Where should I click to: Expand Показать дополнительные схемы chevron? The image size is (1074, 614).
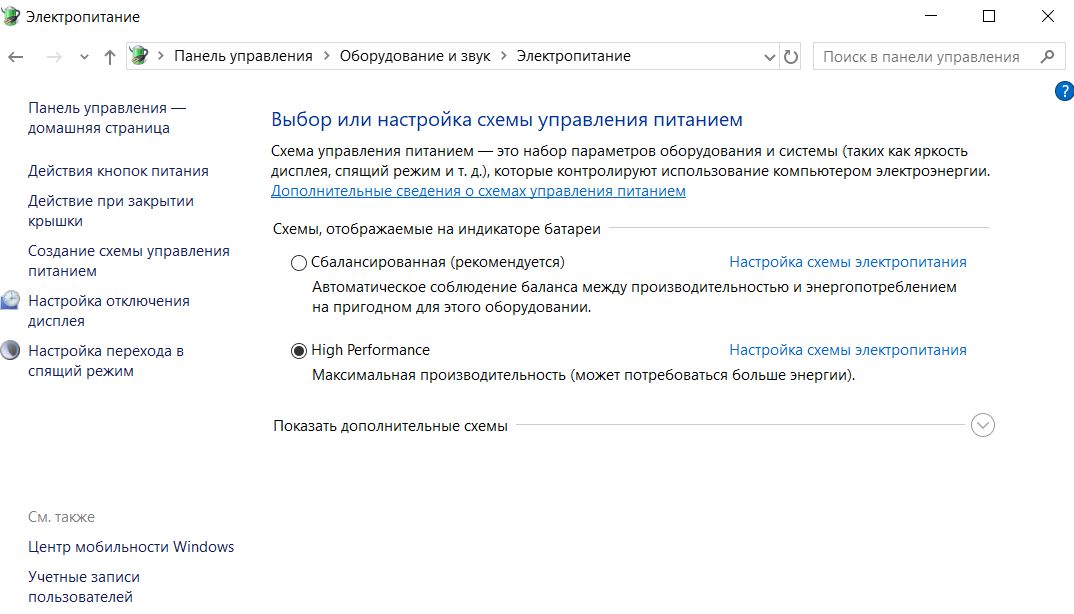[x=983, y=425]
